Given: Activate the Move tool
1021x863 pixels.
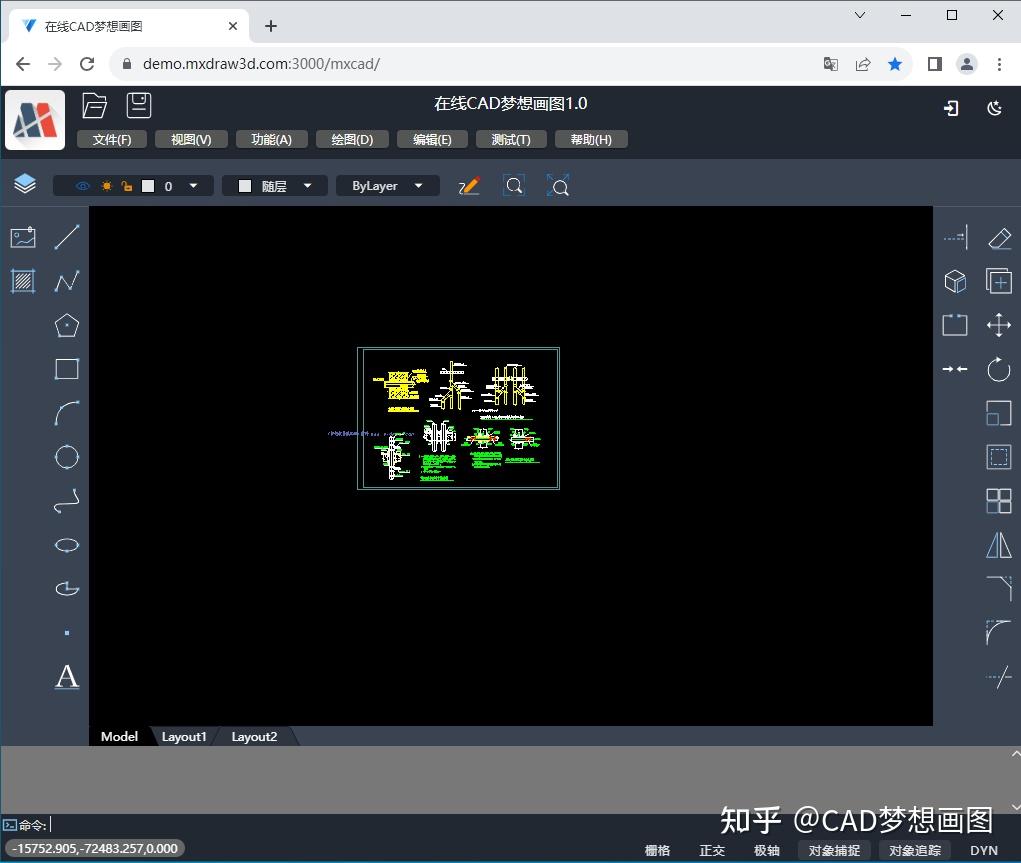Looking at the screenshot, I should pos(999,324).
